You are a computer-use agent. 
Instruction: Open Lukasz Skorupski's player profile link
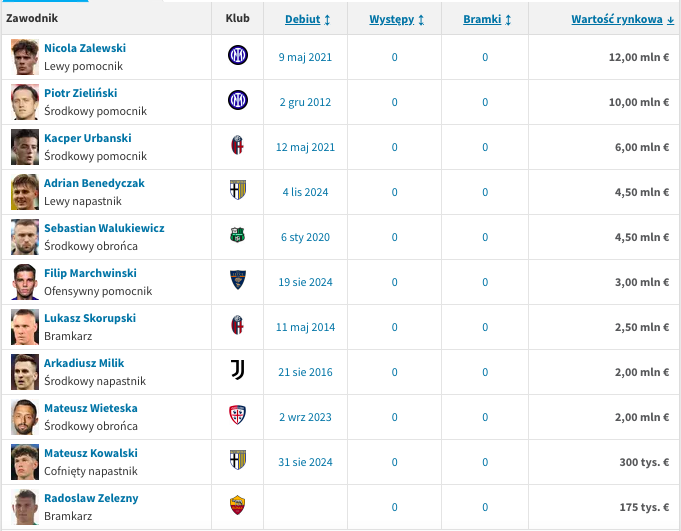point(90,318)
